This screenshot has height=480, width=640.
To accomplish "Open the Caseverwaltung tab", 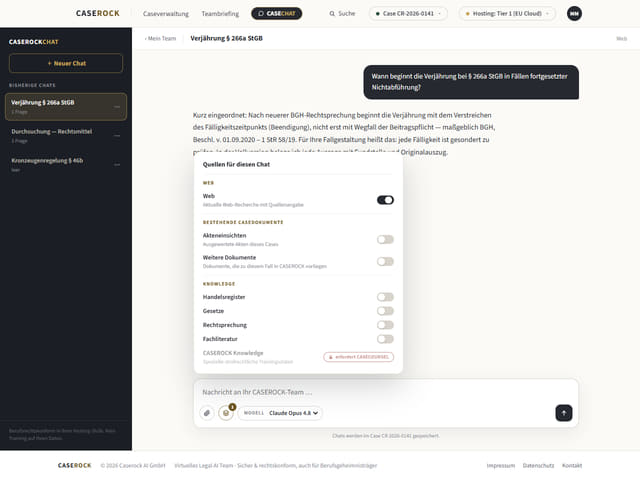I will 166,14.
